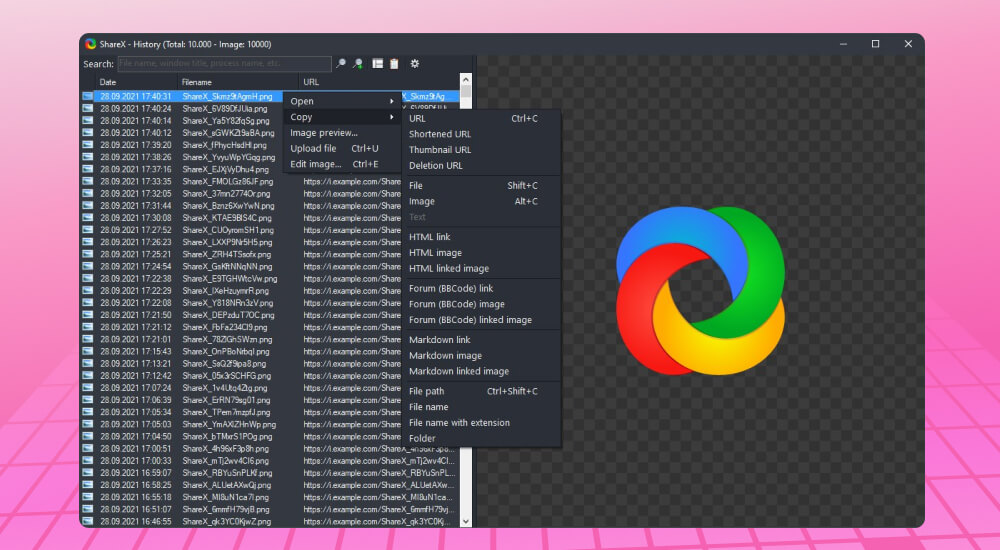Viewport: 1000px width, 550px height.
Task: Copy the File path
Action: (x=482, y=391)
